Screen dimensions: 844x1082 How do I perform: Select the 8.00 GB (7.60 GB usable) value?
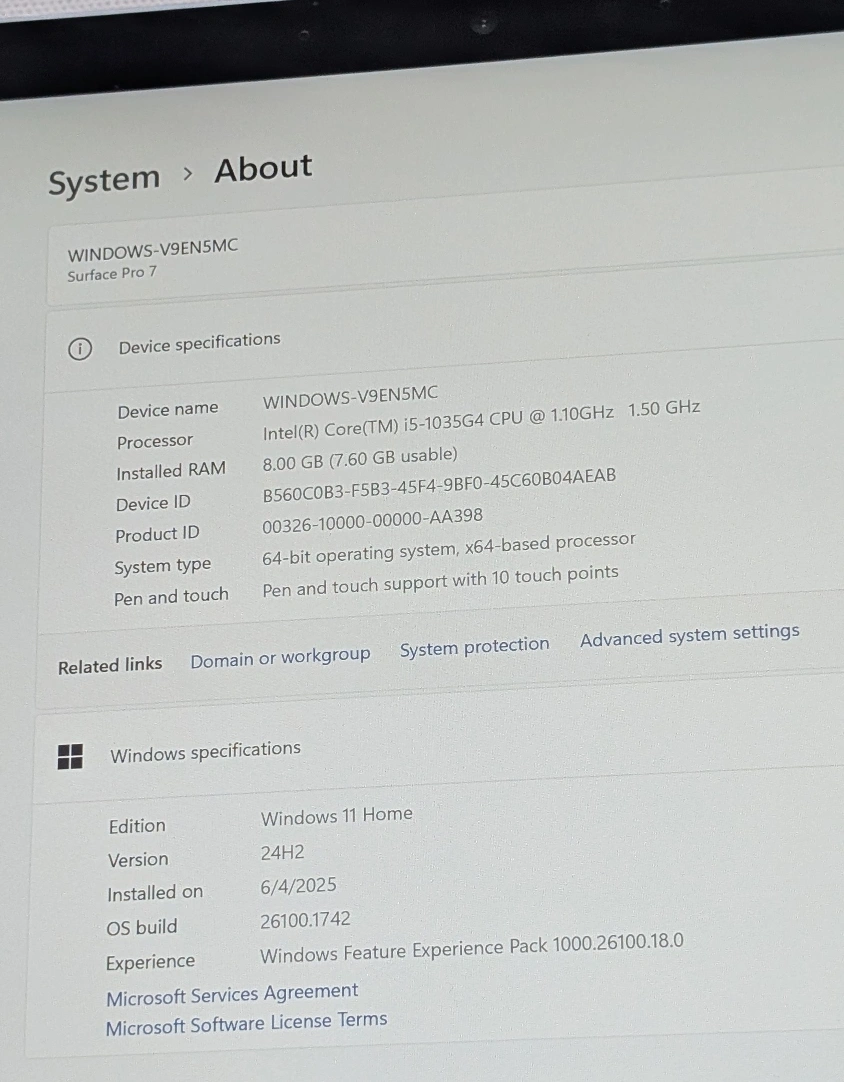[360, 459]
